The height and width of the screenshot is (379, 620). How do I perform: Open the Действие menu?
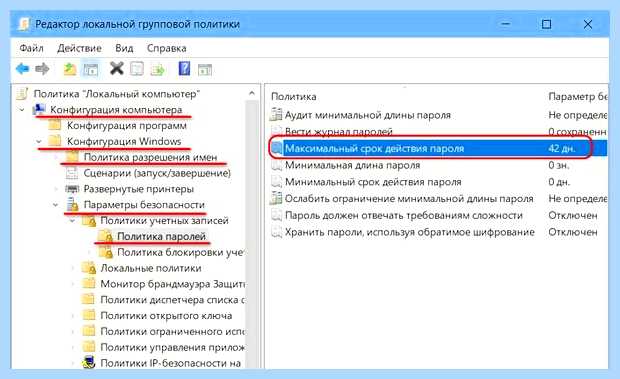tap(79, 48)
